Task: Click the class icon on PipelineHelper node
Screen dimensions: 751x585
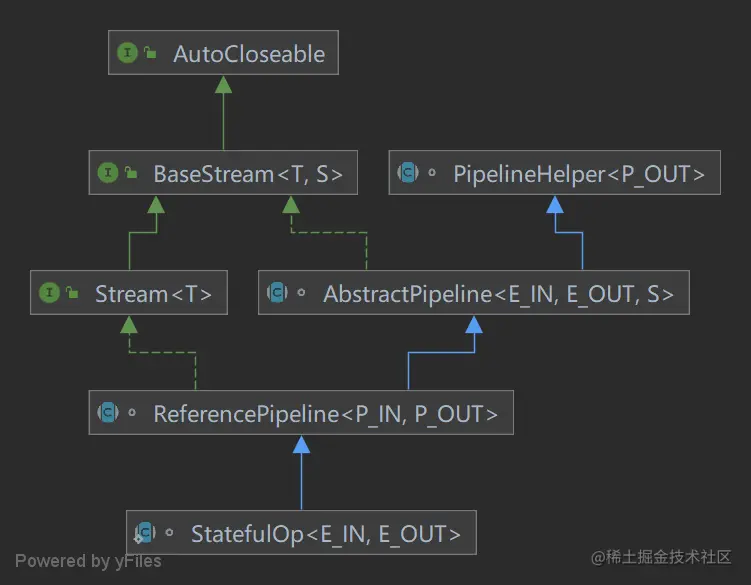Action: tap(408, 173)
